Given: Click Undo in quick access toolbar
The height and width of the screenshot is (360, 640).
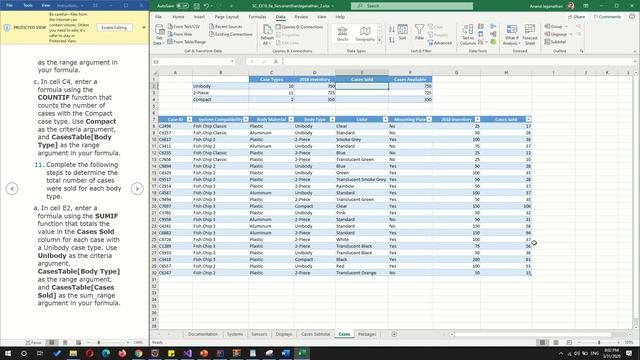Looking at the screenshot, I should [x=207, y=6].
